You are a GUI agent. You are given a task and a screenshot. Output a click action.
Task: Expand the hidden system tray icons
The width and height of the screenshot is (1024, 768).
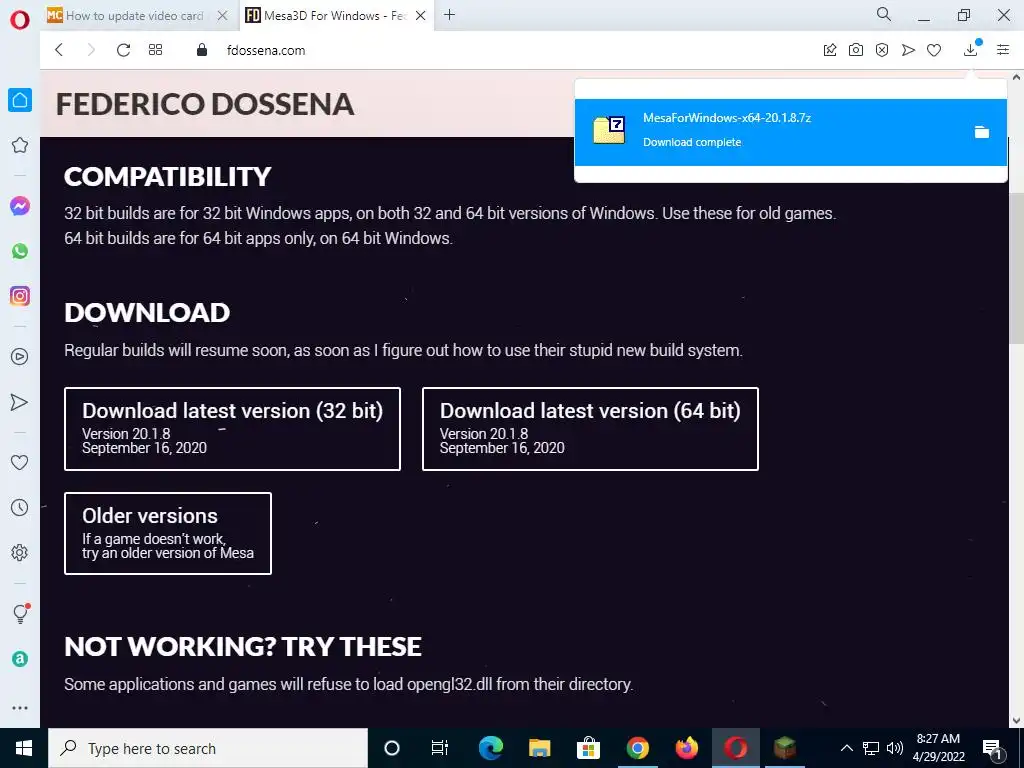pyautogui.click(x=846, y=748)
